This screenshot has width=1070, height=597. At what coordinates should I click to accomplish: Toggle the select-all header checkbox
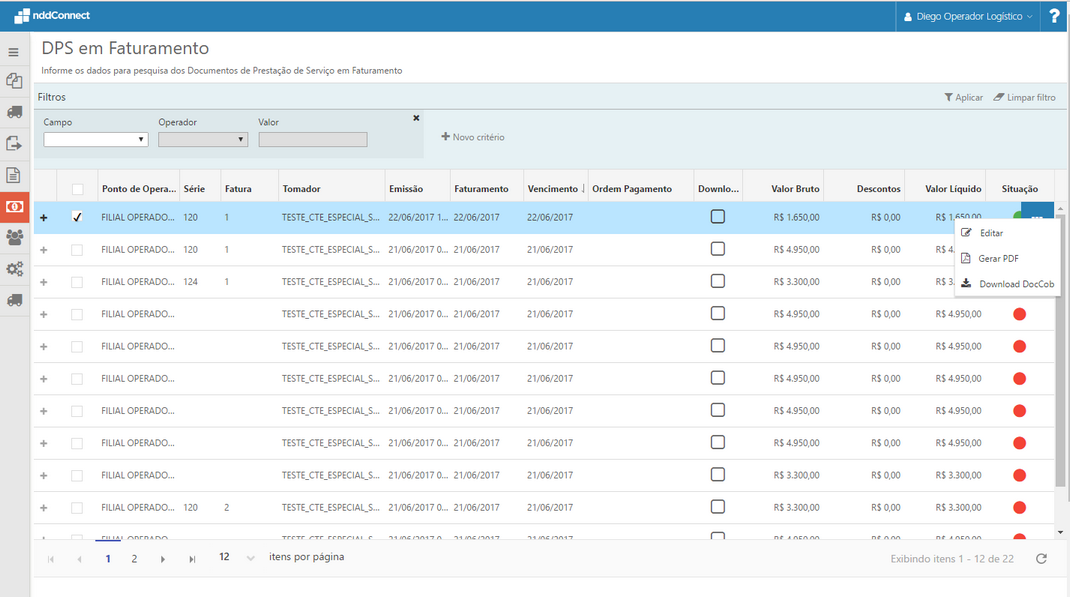[77, 189]
